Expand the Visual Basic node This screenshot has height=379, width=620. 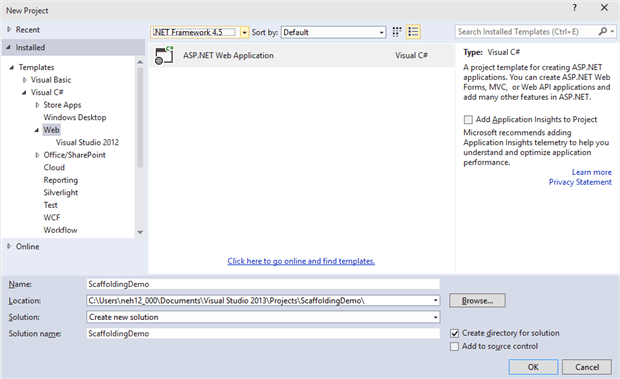(25, 80)
